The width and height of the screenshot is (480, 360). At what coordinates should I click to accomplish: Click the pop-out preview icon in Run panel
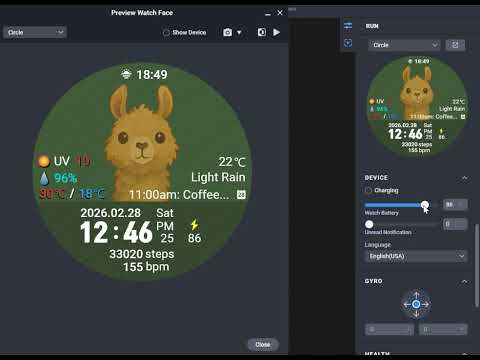455,45
